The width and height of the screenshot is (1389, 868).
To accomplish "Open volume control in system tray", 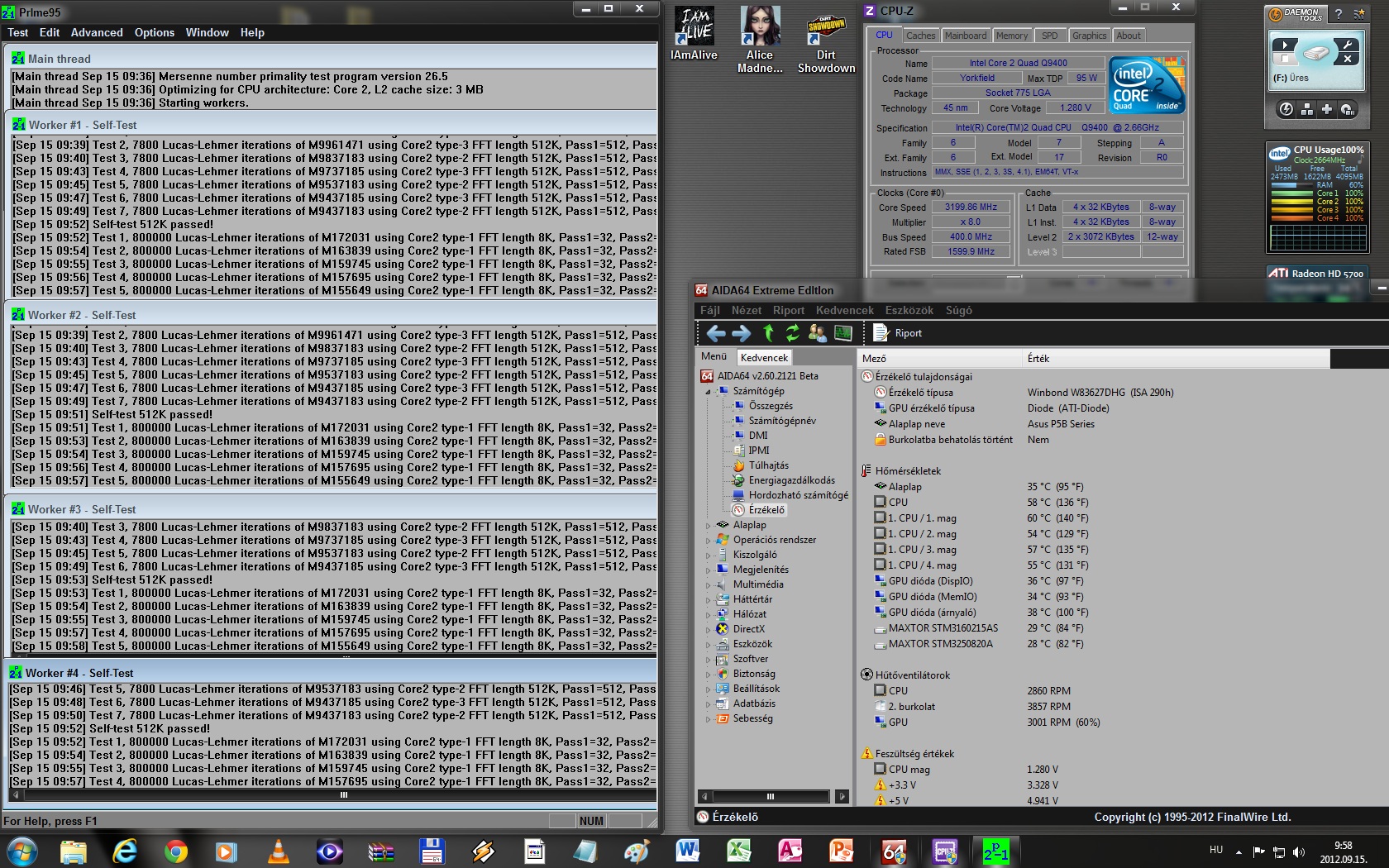I will click(x=1298, y=851).
